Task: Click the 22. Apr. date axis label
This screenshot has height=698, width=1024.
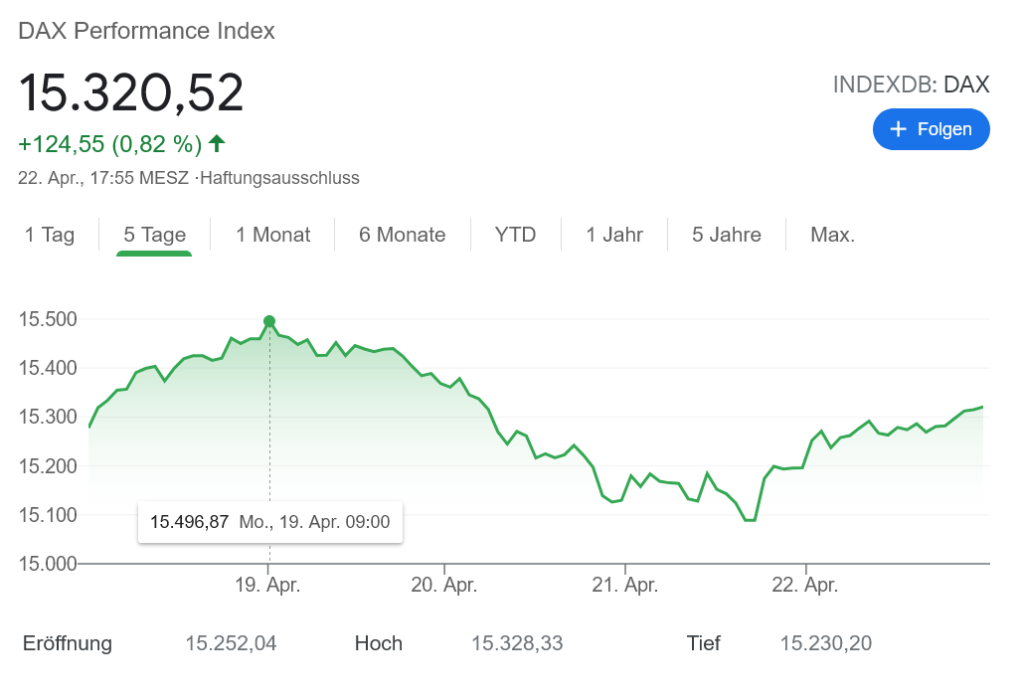Action: coord(806,586)
